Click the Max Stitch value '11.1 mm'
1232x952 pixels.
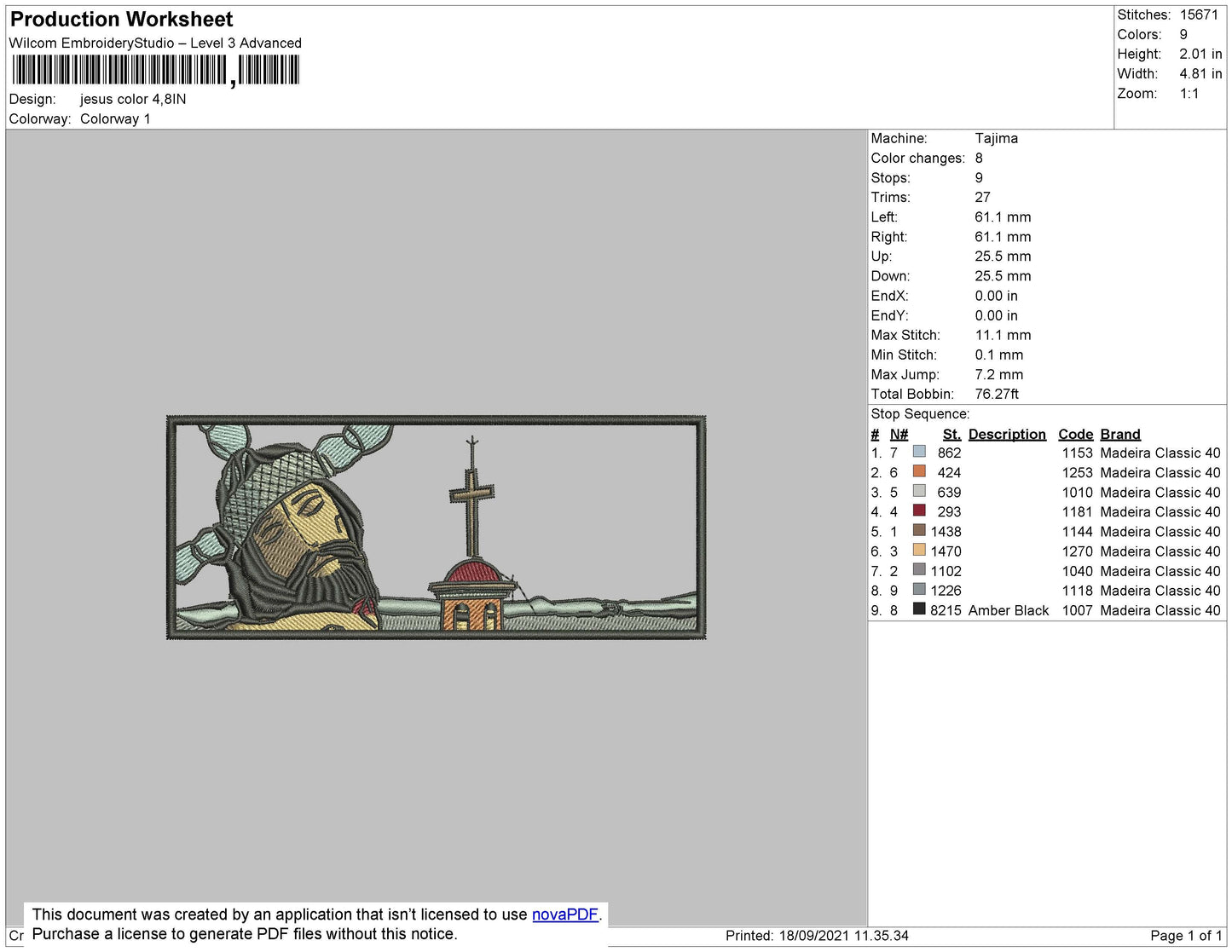[x=1003, y=335]
